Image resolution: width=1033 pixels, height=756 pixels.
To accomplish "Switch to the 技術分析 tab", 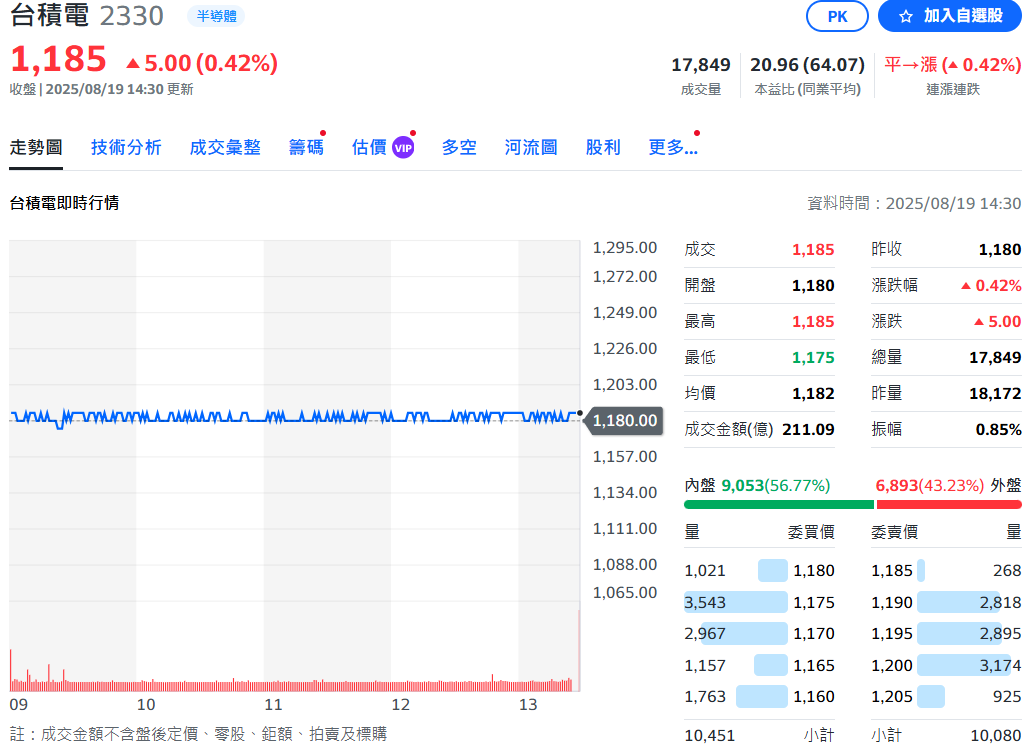I will click(126, 148).
